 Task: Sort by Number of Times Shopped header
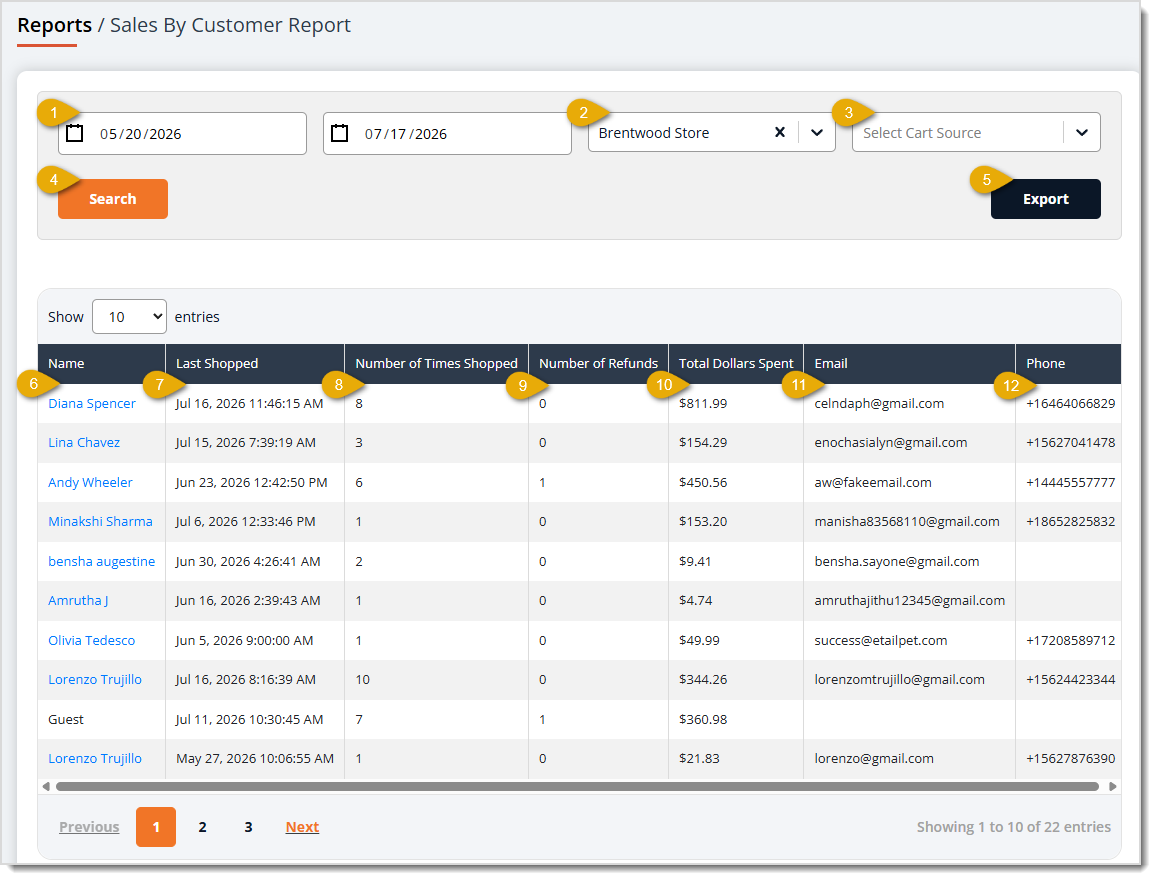tap(436, 363)
